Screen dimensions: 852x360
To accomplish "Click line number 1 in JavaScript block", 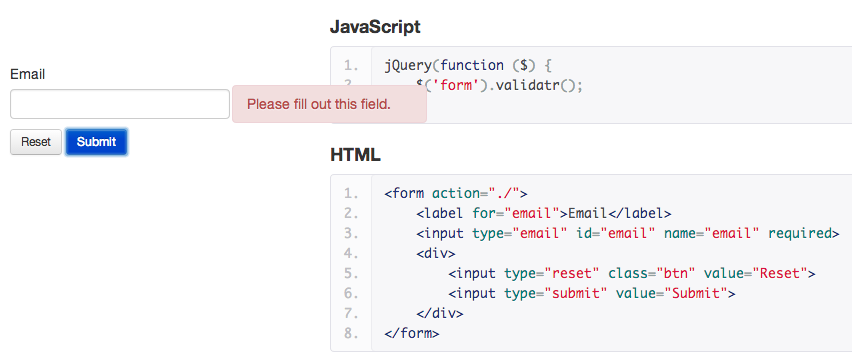I will click(351, 66).
